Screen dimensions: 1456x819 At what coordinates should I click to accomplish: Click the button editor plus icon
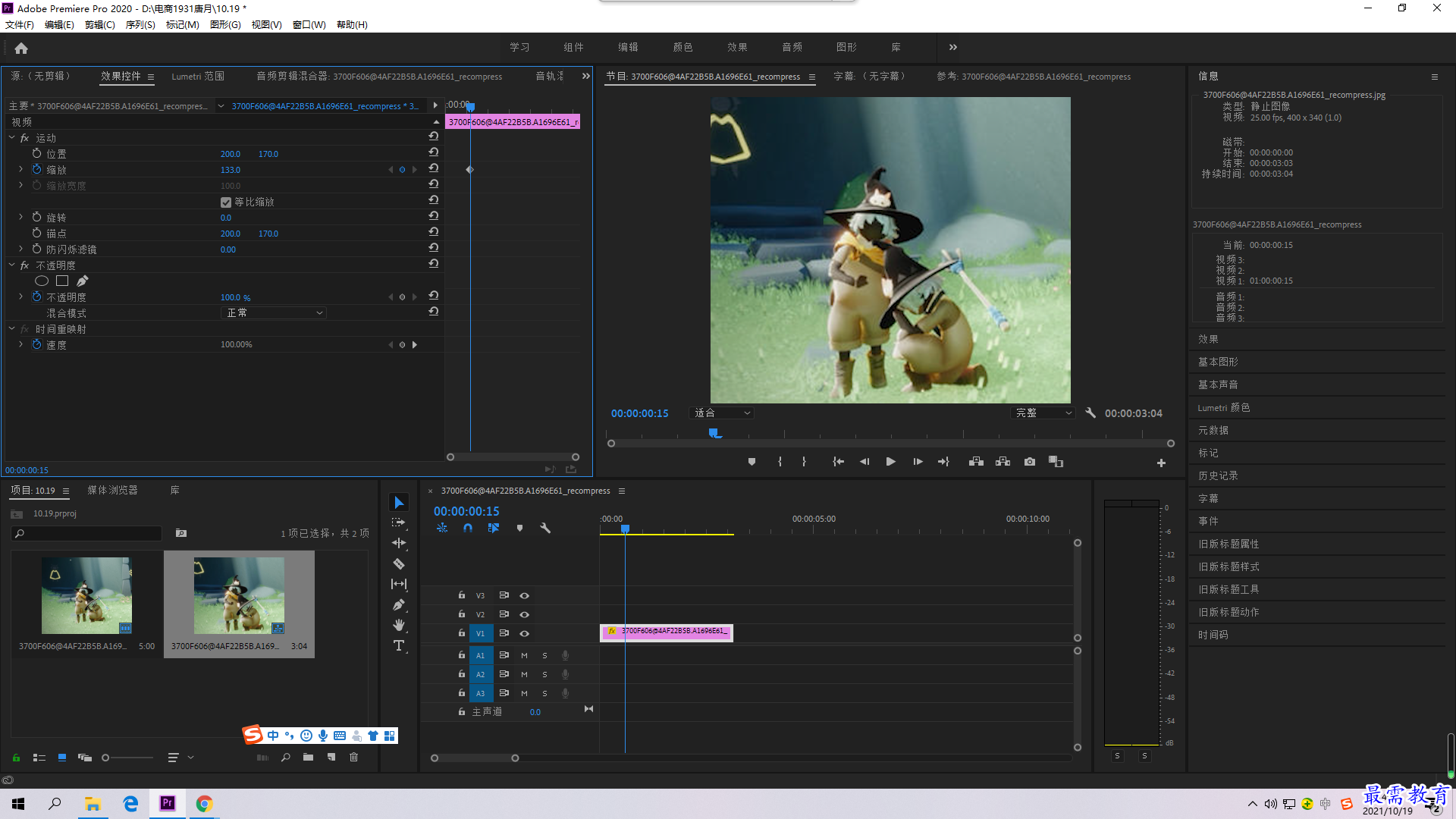[1161, 463]
